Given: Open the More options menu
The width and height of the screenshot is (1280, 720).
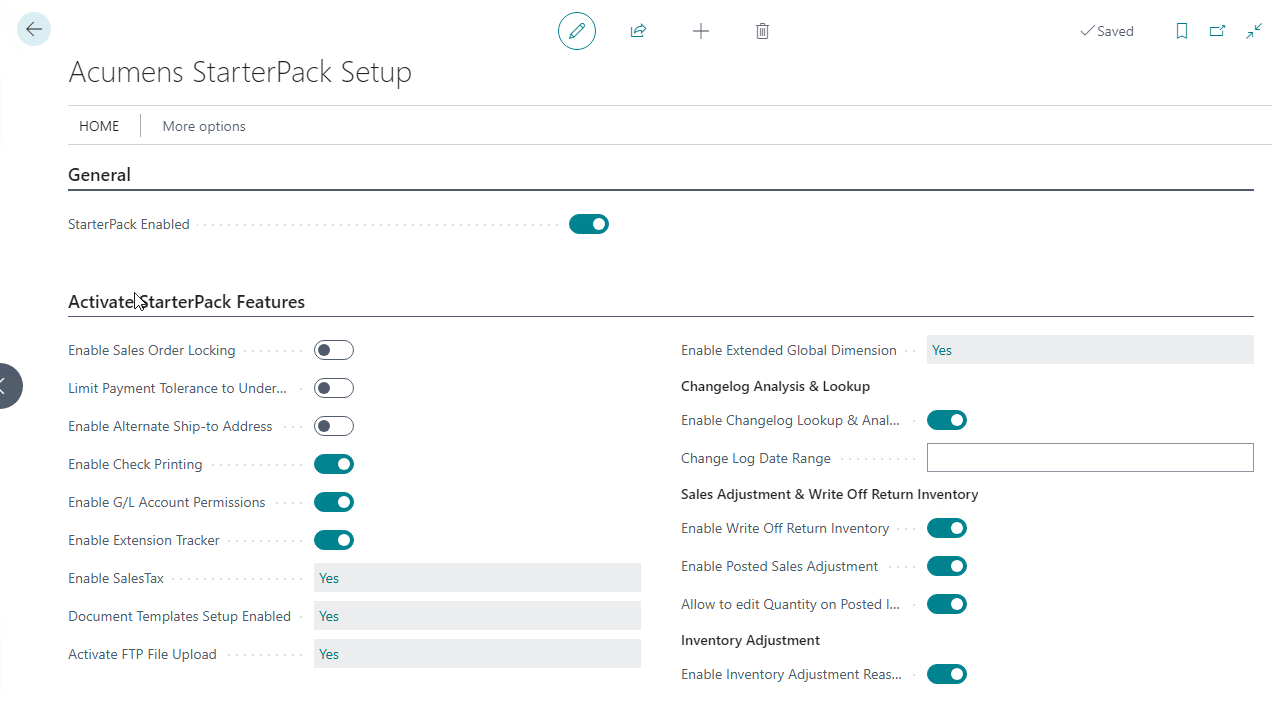Looking at the screenshot, I should 204,126.
